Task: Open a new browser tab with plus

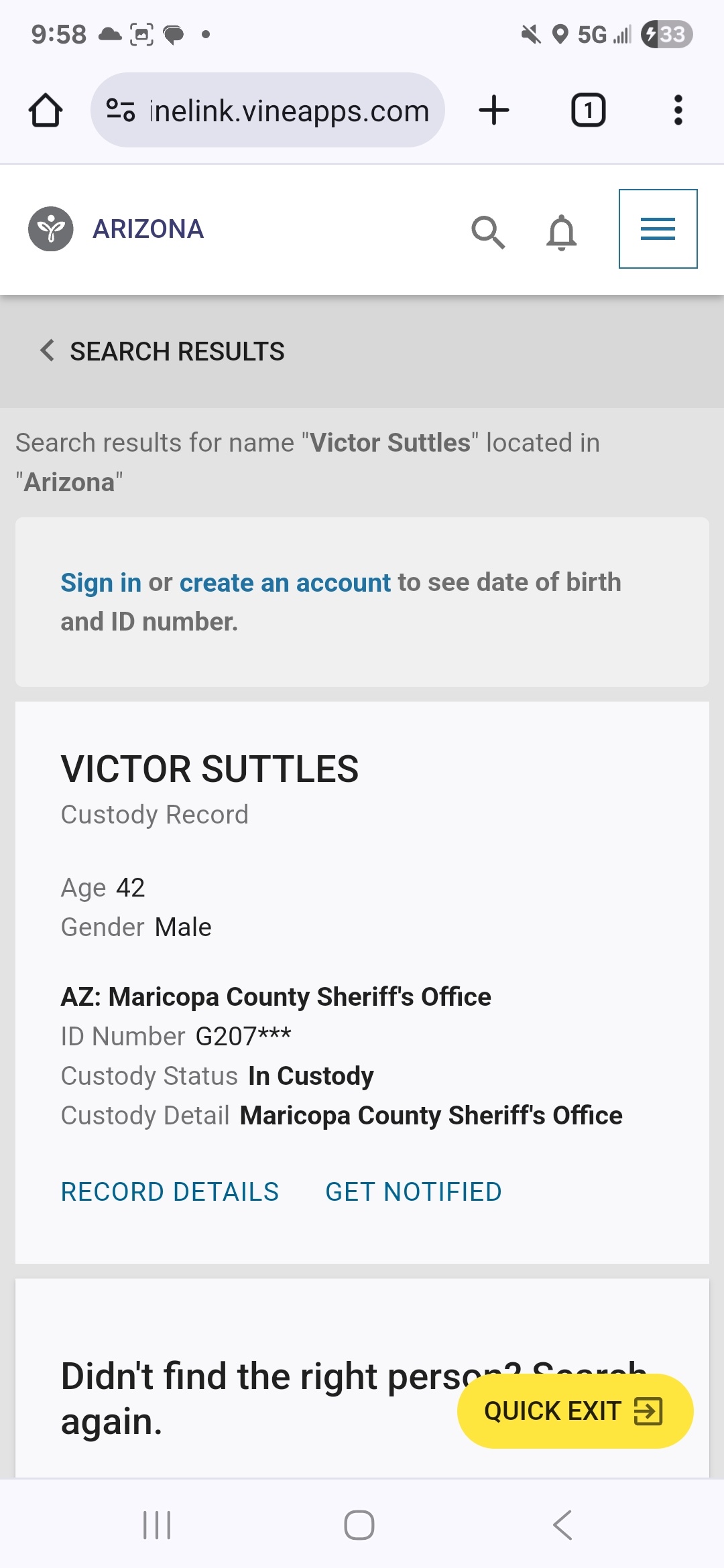Action: coord(494,111)
